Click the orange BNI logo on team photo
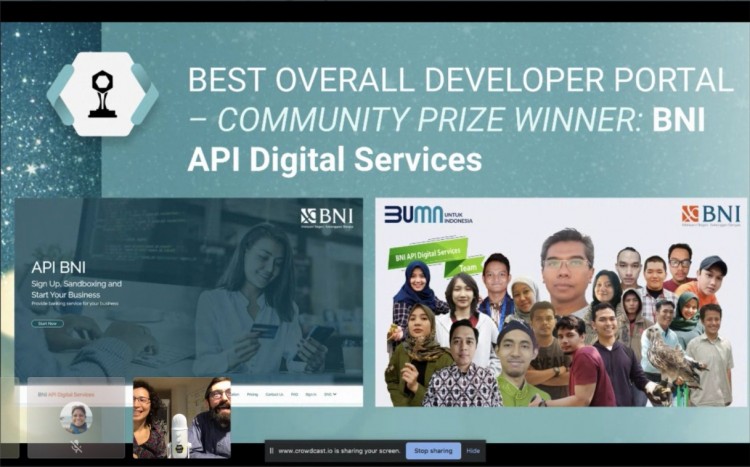This screenshot has height=467, width=750. (x=711, y=215)
